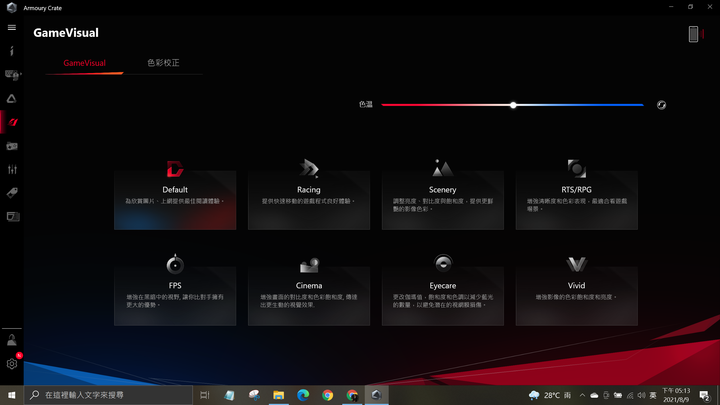The width and height of the screenshot is (720, 405).
Task: Click the Eyecare mode icon
Action: 443,264
